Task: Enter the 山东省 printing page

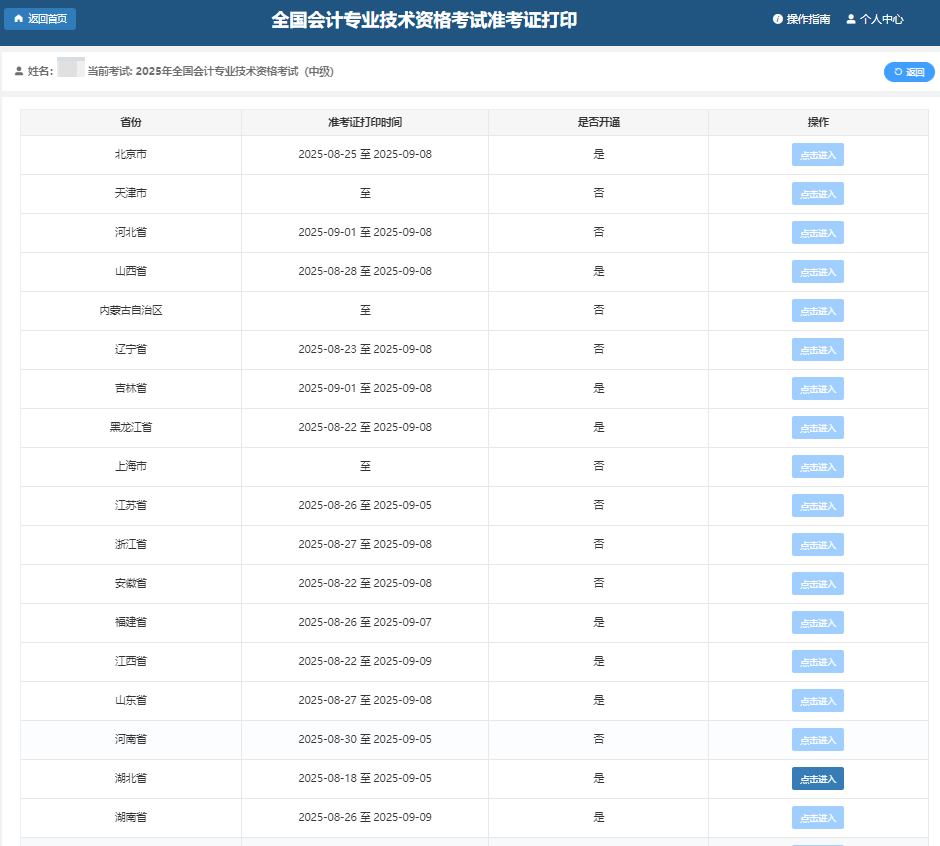Action: [817, 700]
